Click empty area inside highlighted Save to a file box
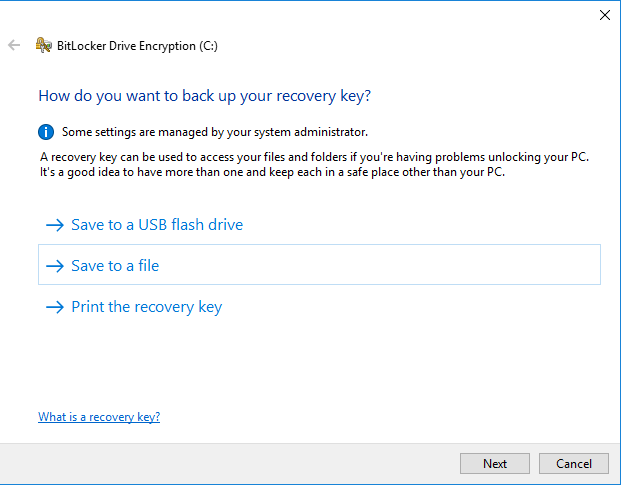This screenshot has width=621, height=485. [x=376, y=264]
